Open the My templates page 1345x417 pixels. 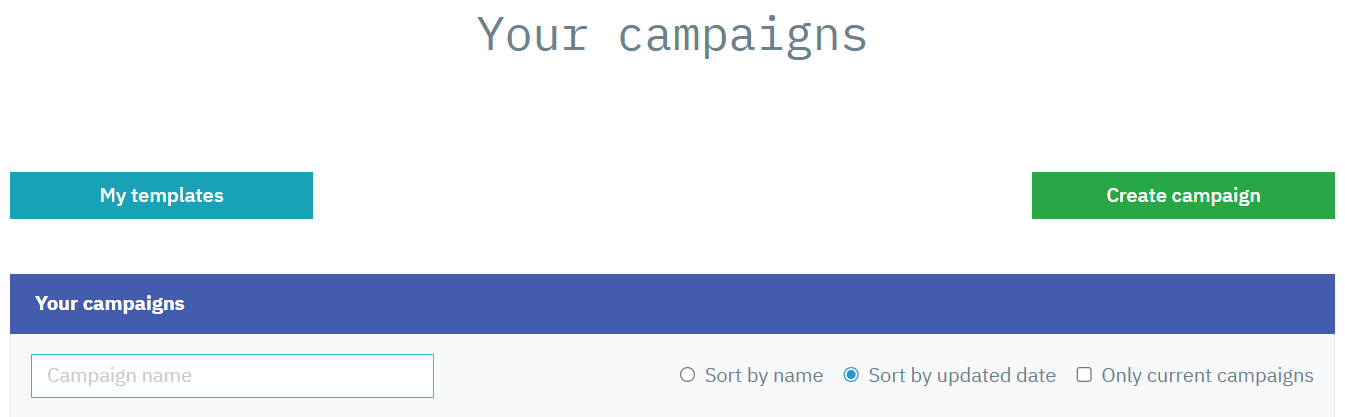[161, 195]
